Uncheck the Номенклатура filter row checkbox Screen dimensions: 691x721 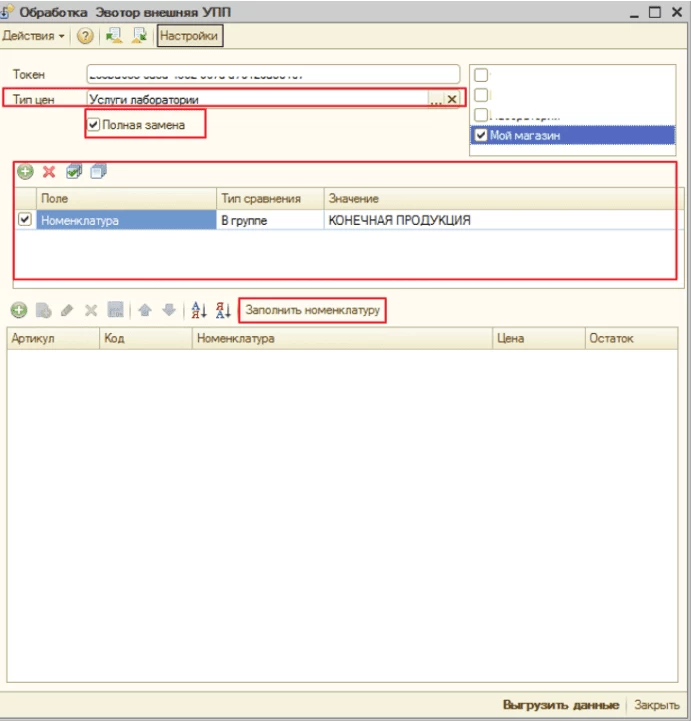tap(25, 220)
